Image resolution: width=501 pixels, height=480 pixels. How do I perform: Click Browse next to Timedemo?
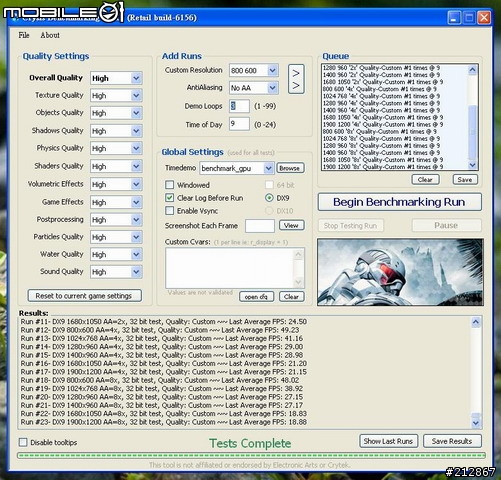290,168
